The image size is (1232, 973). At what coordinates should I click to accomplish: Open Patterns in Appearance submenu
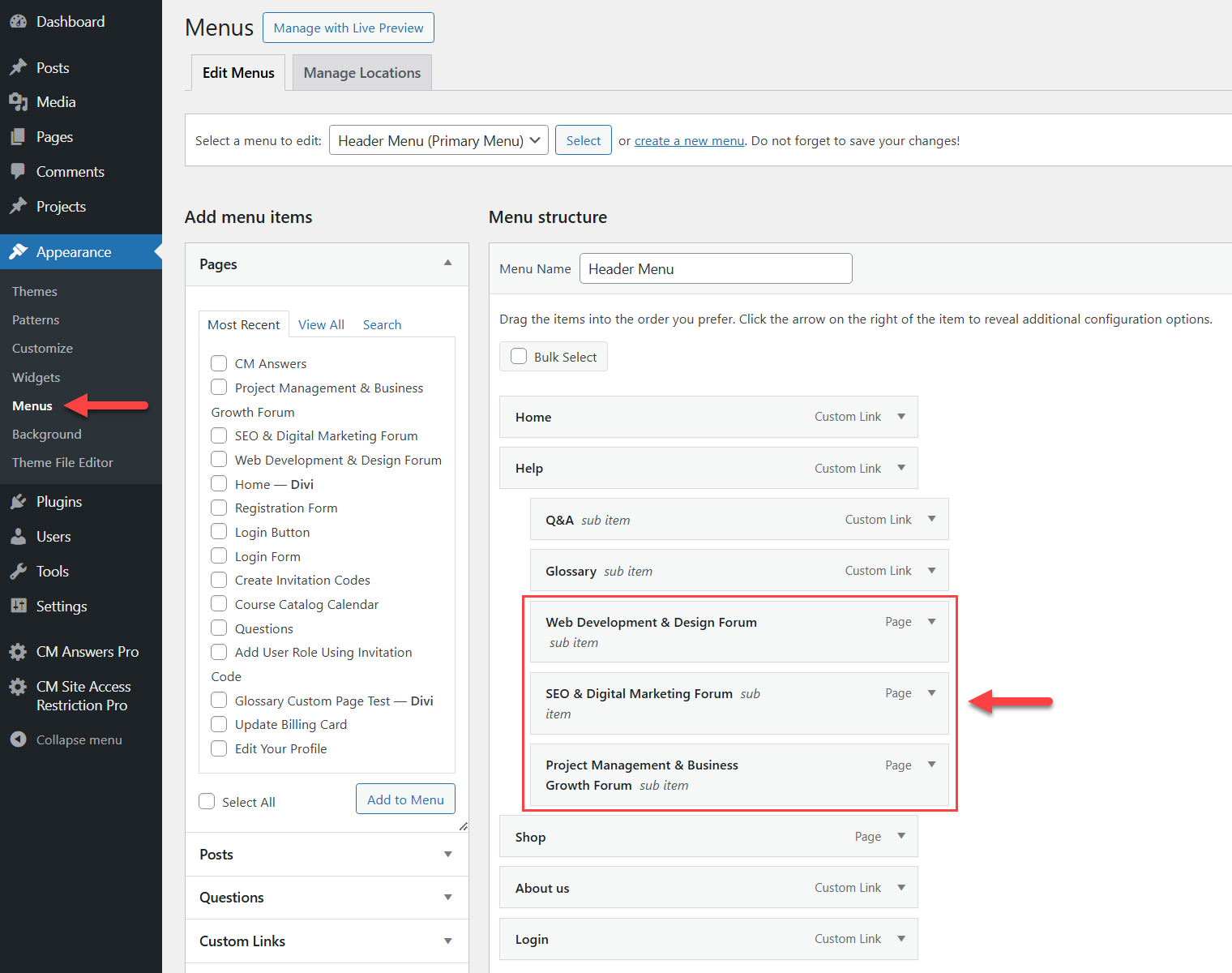36,320
